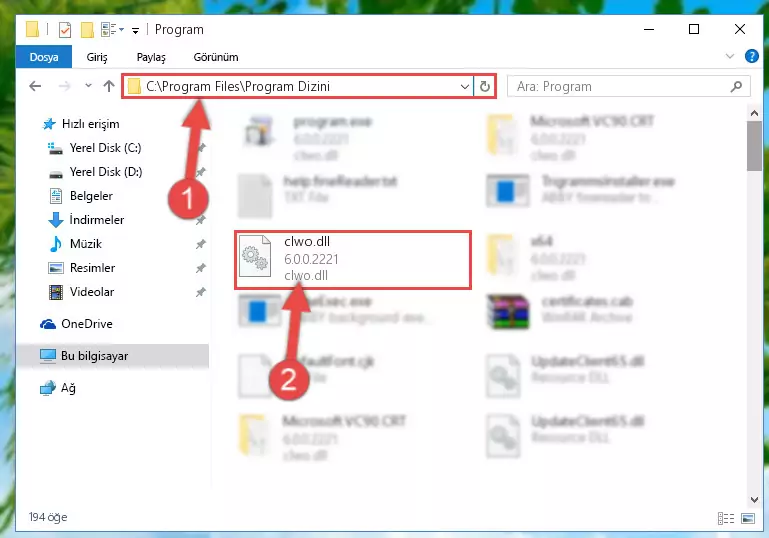Click the folder icon in title bar
769x538 pixels.
coord(32,29)
